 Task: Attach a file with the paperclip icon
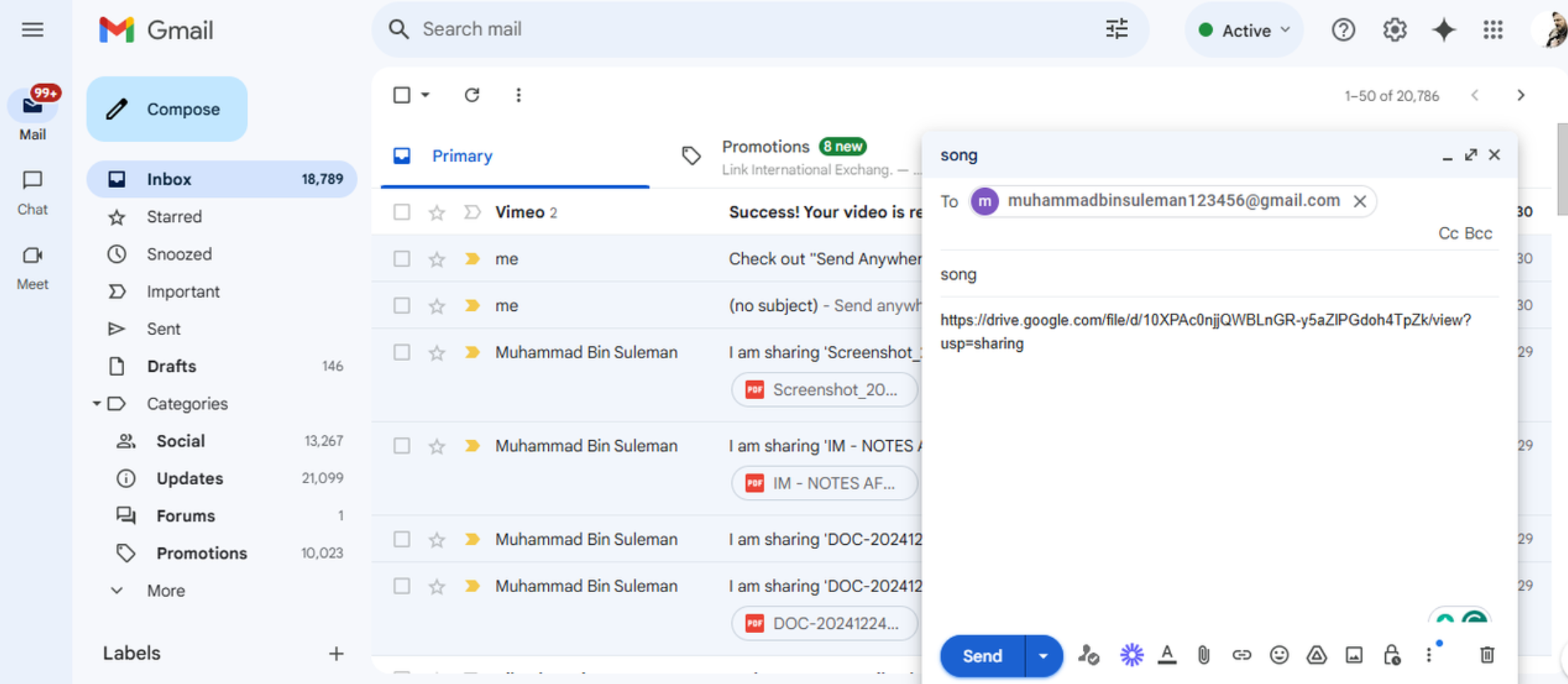[x=1204, y=655]
